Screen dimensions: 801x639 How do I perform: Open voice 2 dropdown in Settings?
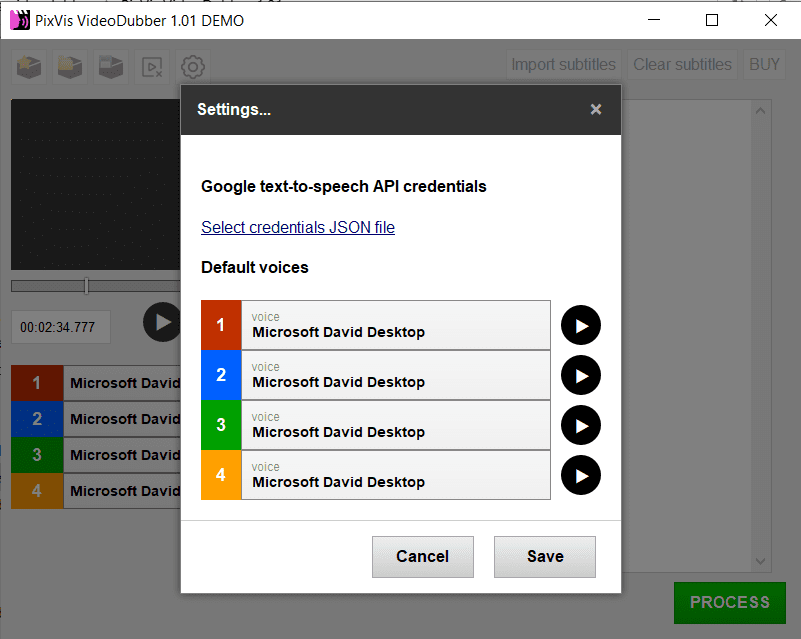pyautogui.click(x=396, y=375)
